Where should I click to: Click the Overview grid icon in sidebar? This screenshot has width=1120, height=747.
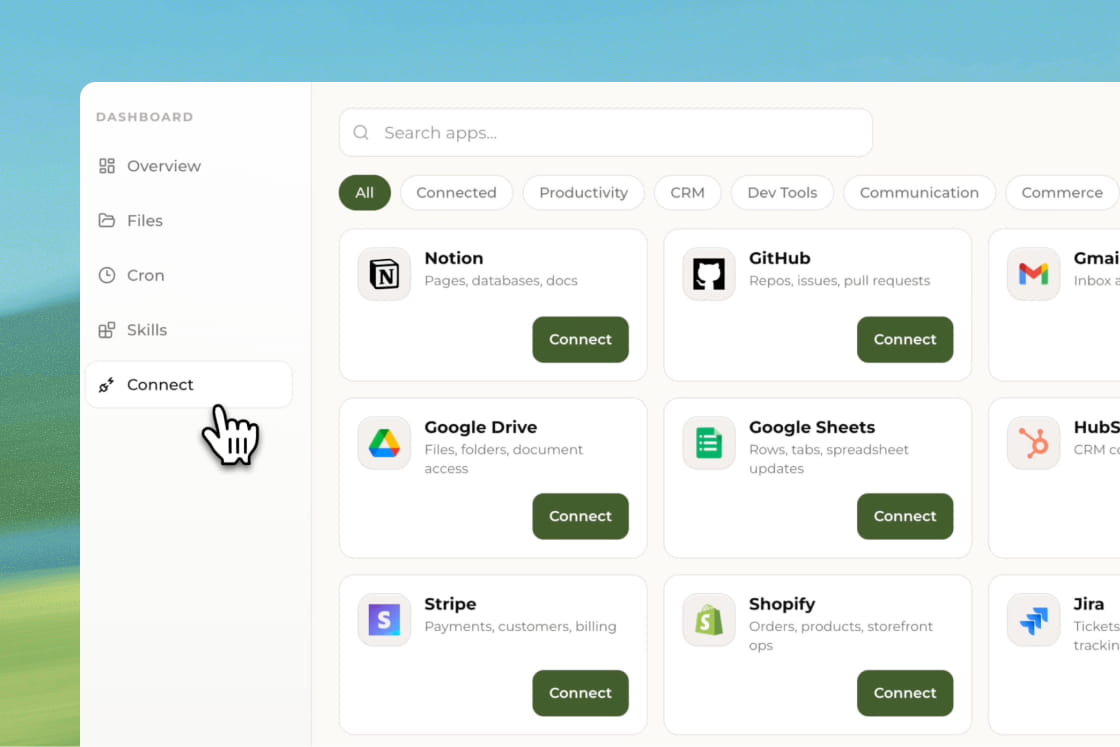tap(106, 166)
